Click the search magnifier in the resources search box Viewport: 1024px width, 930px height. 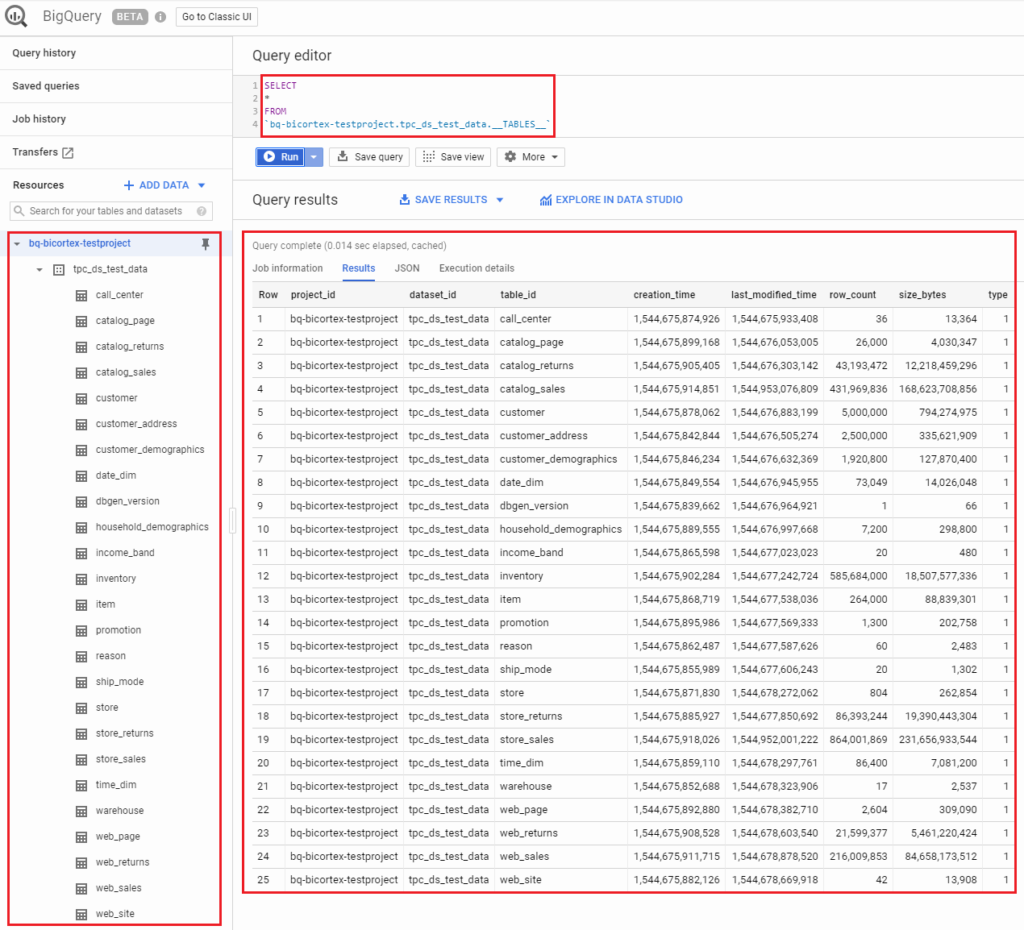click(x=22, y=211)
